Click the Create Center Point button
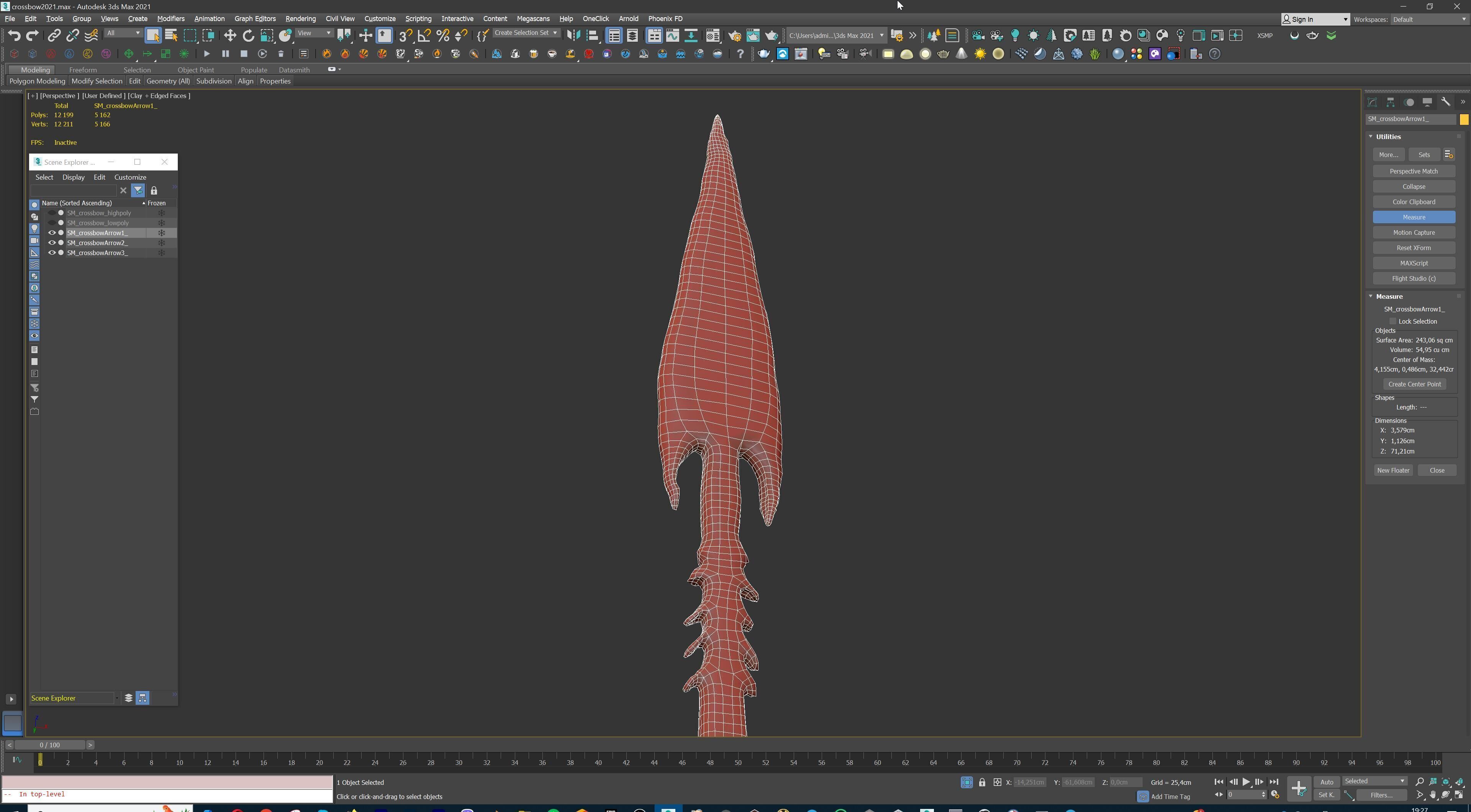The width and height of the screenshot is (1471, 812). coord(1414,384)
